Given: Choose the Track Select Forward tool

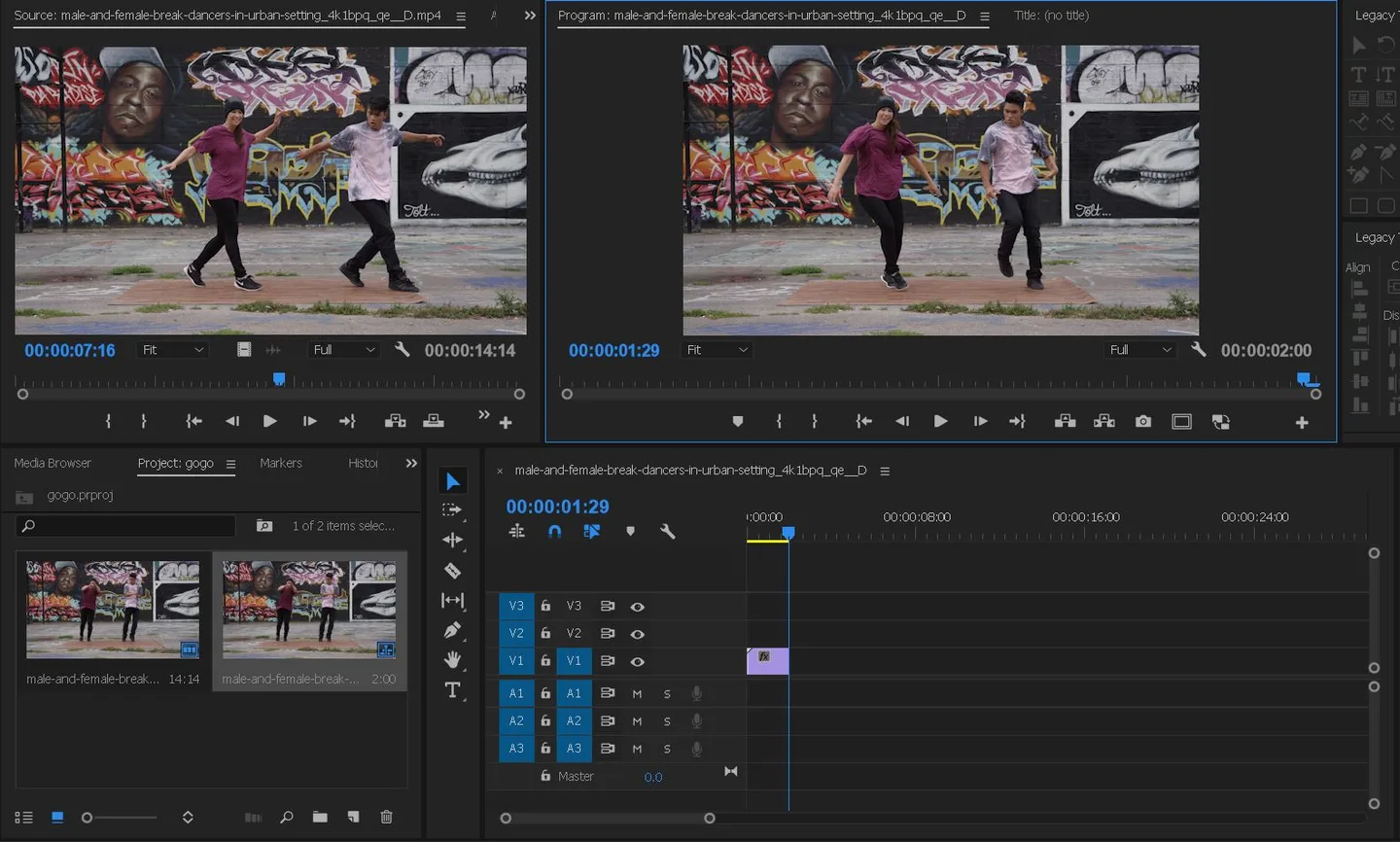Looking at the screenshot, I should (x=452, y=510).
